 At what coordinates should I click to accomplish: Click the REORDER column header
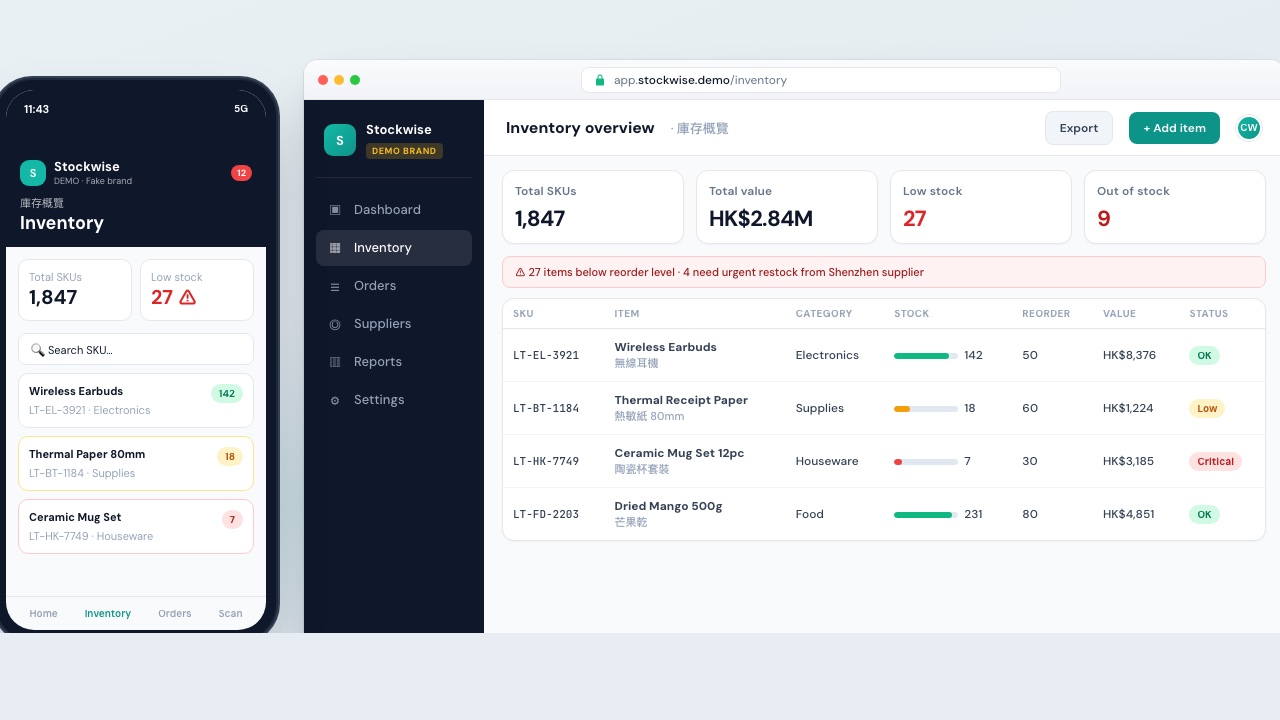click(1046, 313)
